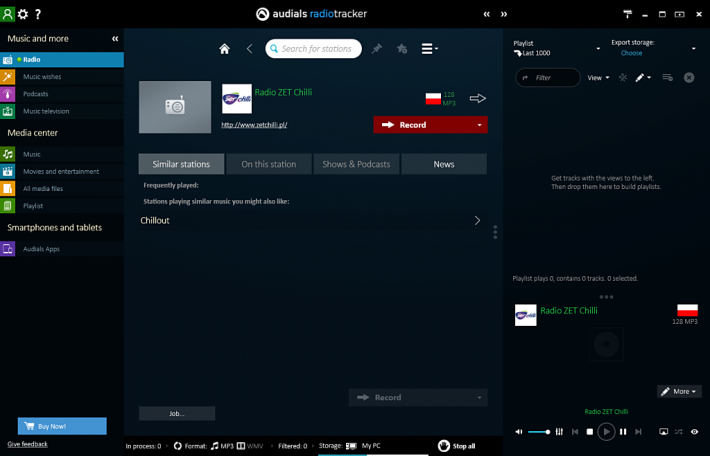The height and width of the screenshot is (456, 710).
Task: Open Movies and entertainment section
Action: pyautogui.click(x=62, y=171)
